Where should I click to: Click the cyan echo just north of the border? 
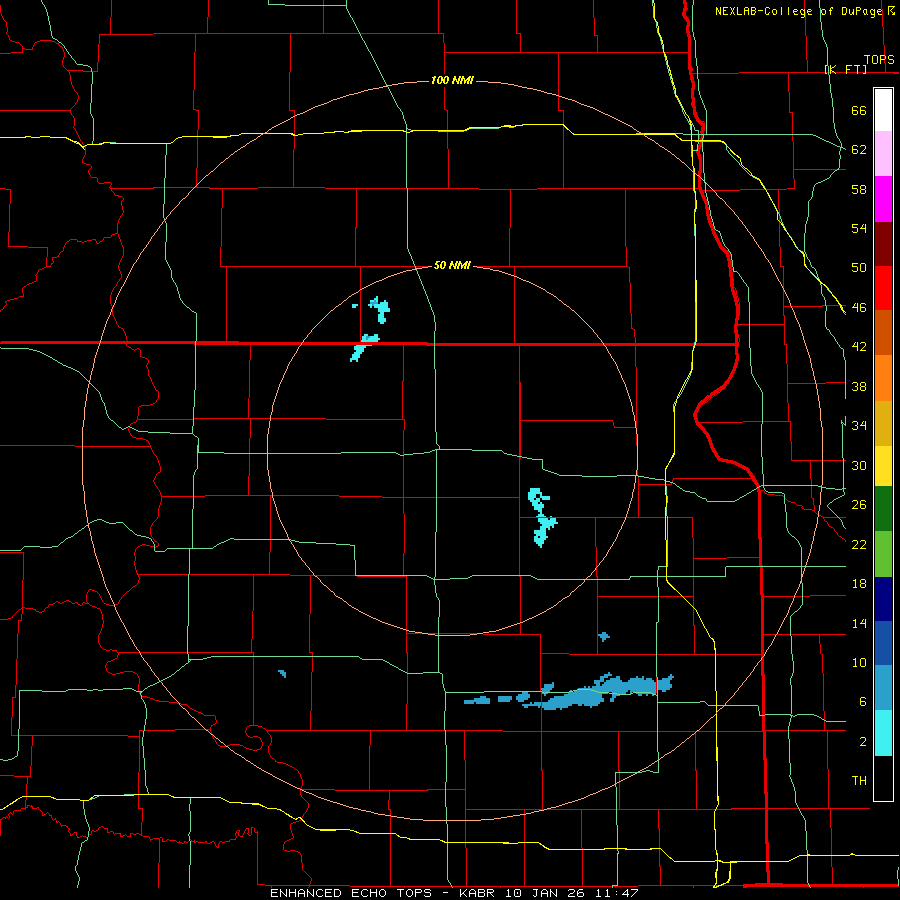click(x=380, y=310)
